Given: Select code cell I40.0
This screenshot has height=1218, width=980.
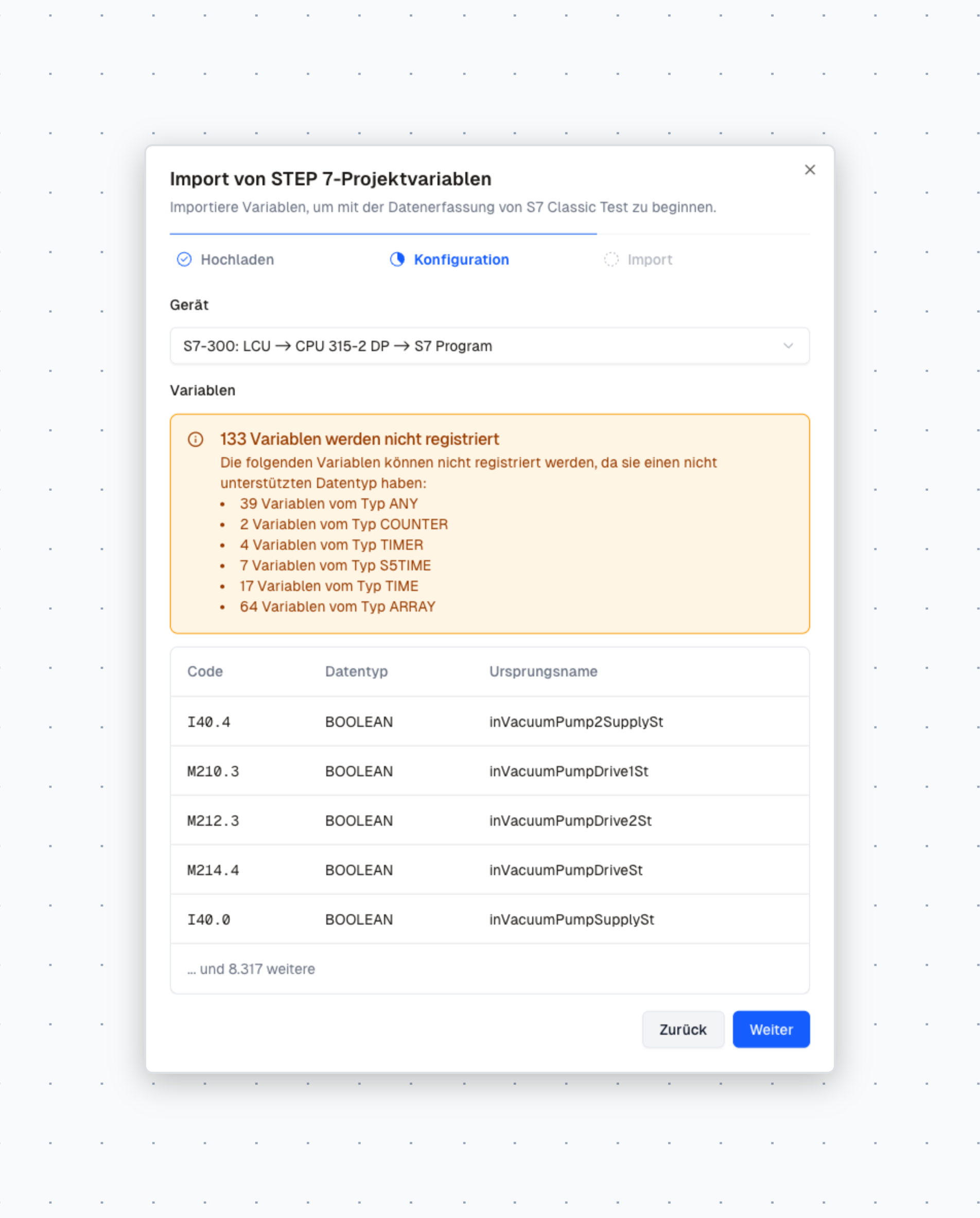Looking at the screenshot, I should pos(208,919).
